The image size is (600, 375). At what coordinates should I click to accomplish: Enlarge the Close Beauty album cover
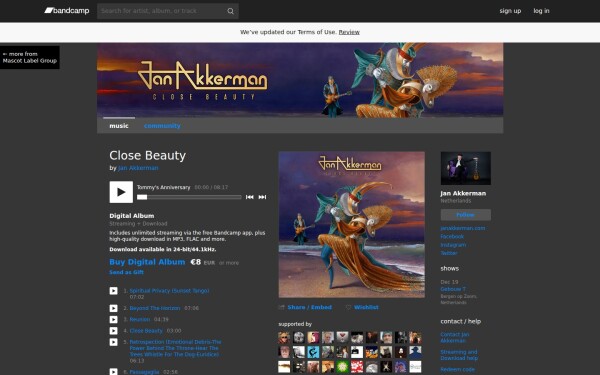pyautogui.click(x=351, y=225)
